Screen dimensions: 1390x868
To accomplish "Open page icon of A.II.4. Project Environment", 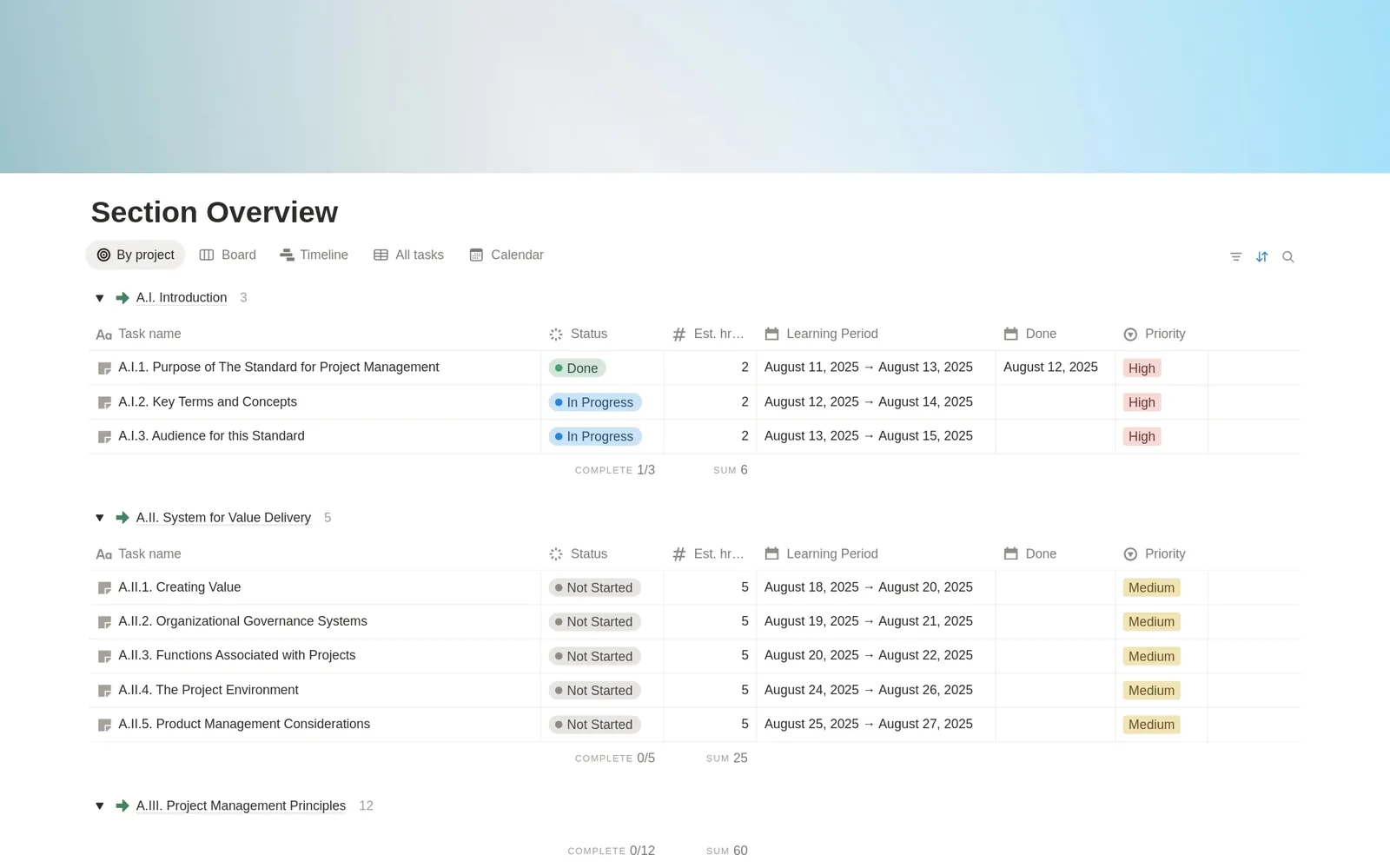I will coord(104,691).
